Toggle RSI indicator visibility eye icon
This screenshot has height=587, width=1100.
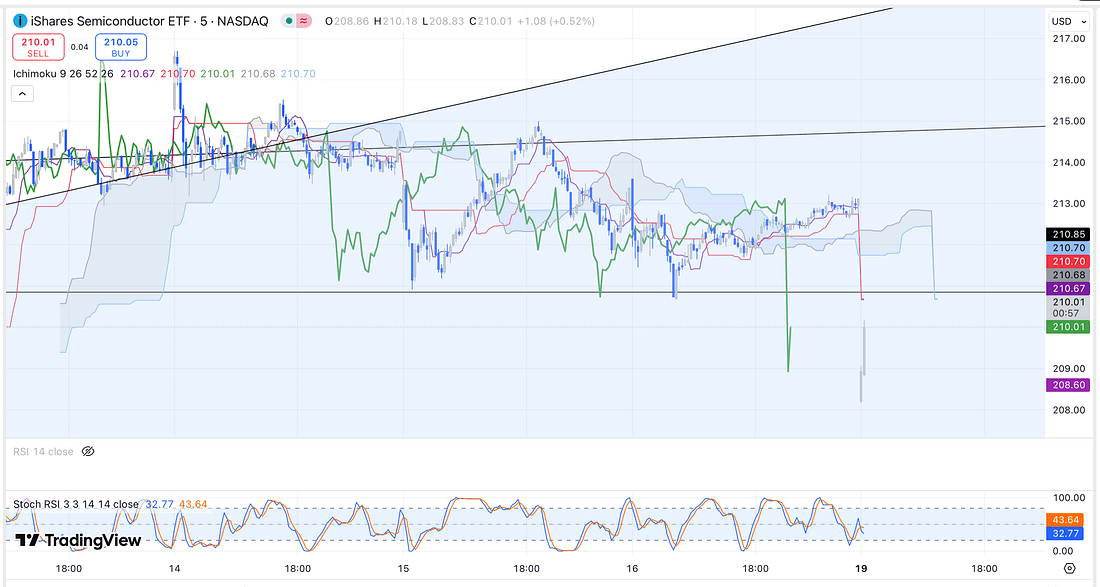[88, 452]
